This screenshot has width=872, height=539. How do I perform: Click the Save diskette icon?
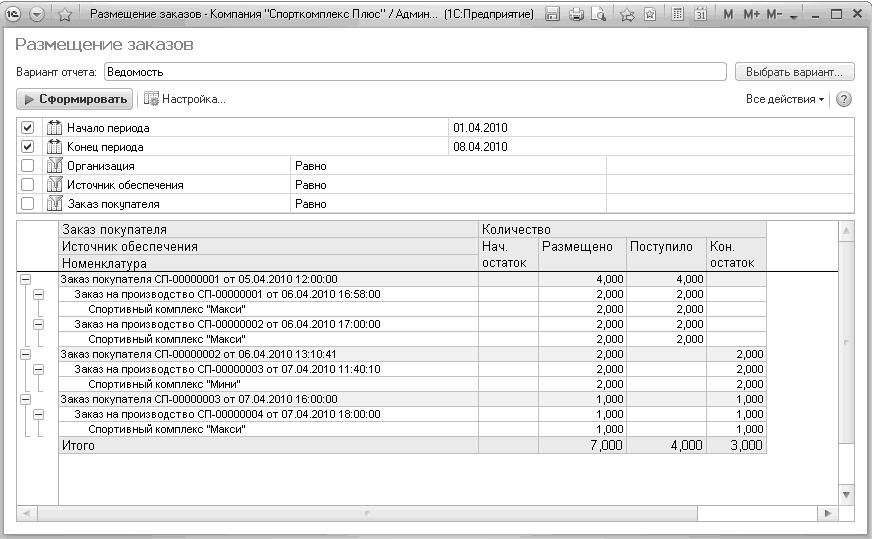pyautogui.click(x=552, y=14)
